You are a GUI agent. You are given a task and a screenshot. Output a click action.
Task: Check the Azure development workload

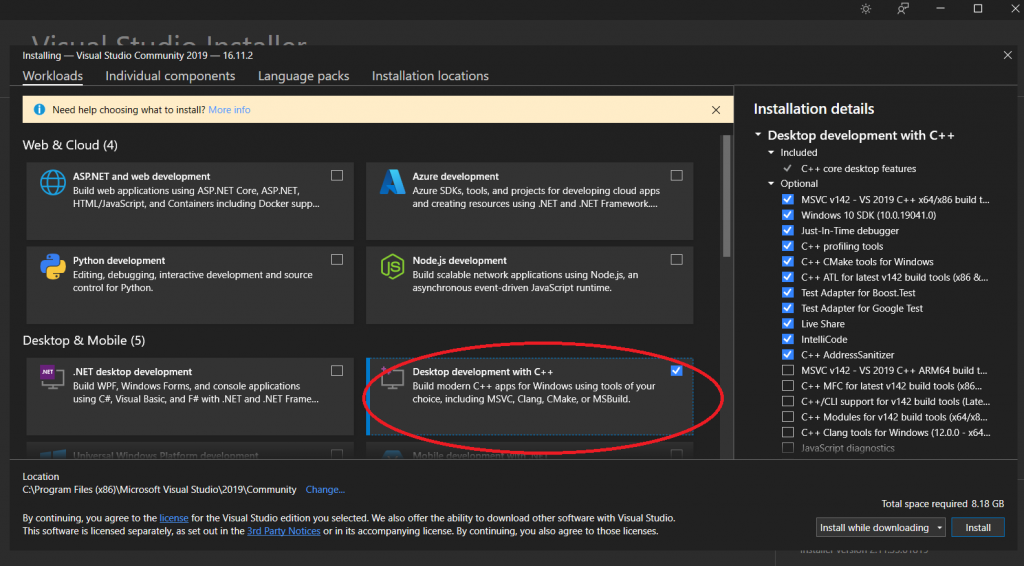(x=677, y=176)
